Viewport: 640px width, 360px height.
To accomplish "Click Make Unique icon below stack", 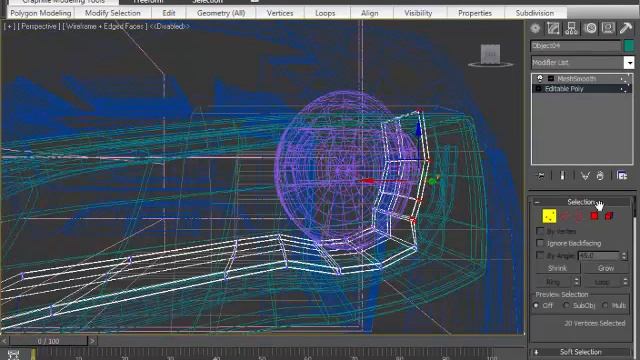I will [x=585, y=176].
